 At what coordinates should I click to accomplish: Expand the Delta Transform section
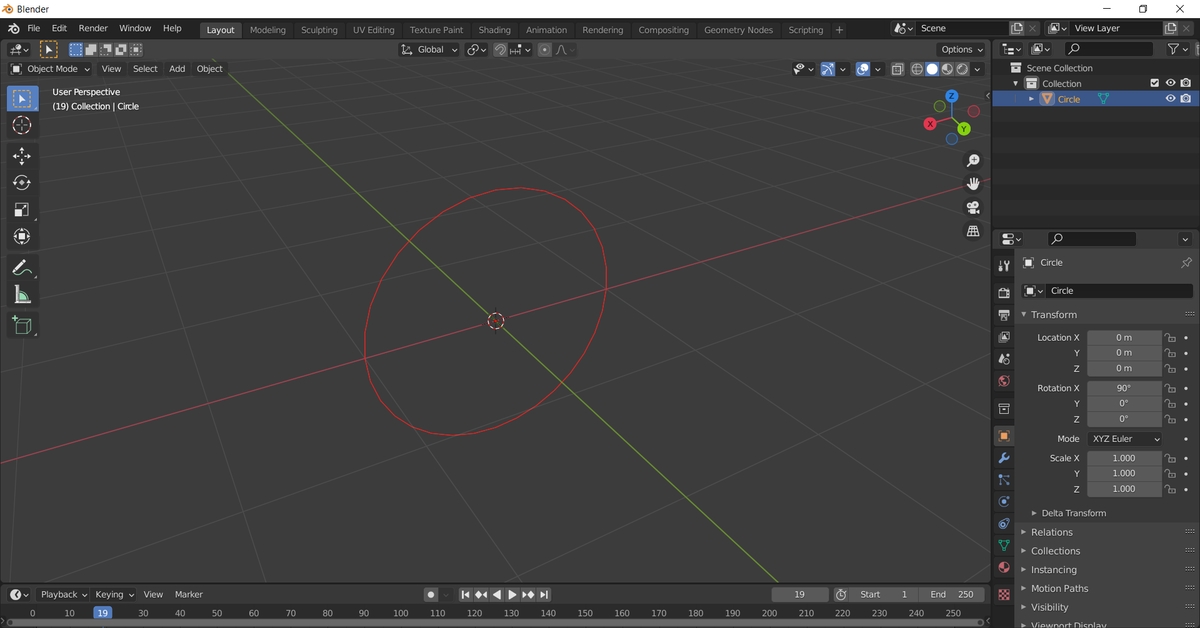(x=1073, y=513)
